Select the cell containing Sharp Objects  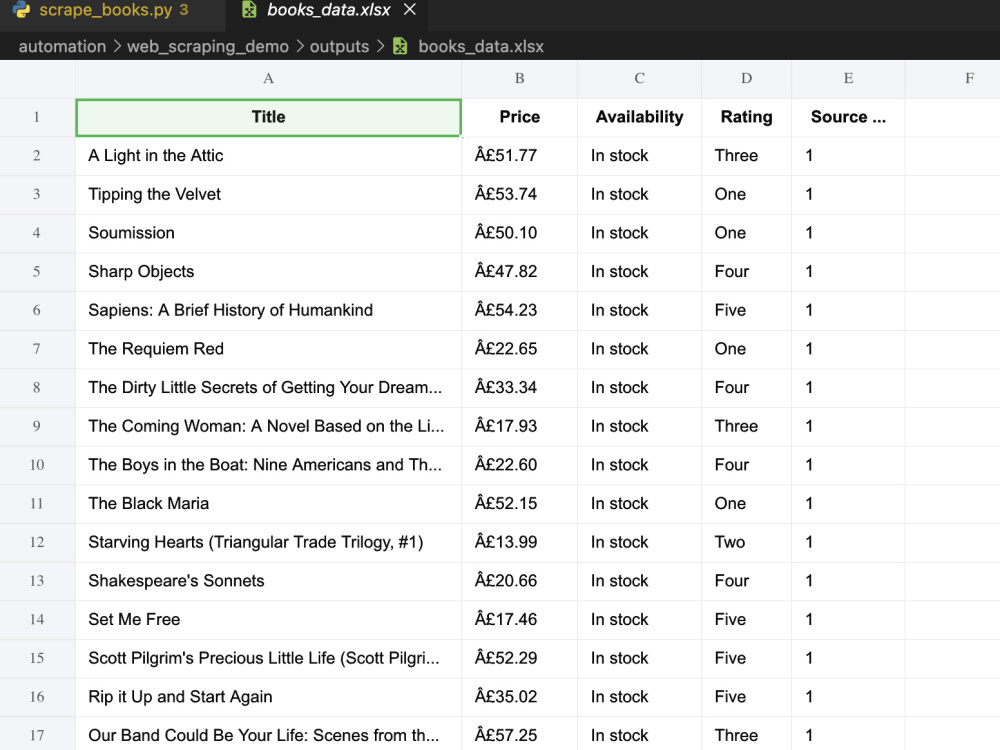[x=268, y=272]
